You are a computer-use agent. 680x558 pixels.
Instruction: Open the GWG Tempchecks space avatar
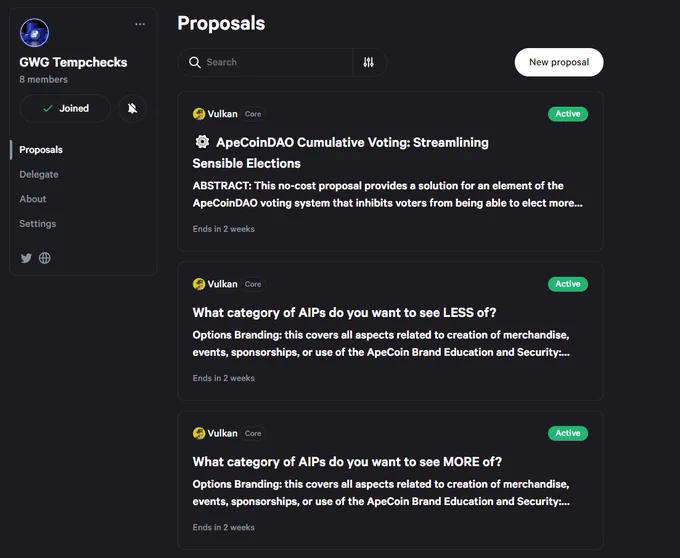[34, 33]
